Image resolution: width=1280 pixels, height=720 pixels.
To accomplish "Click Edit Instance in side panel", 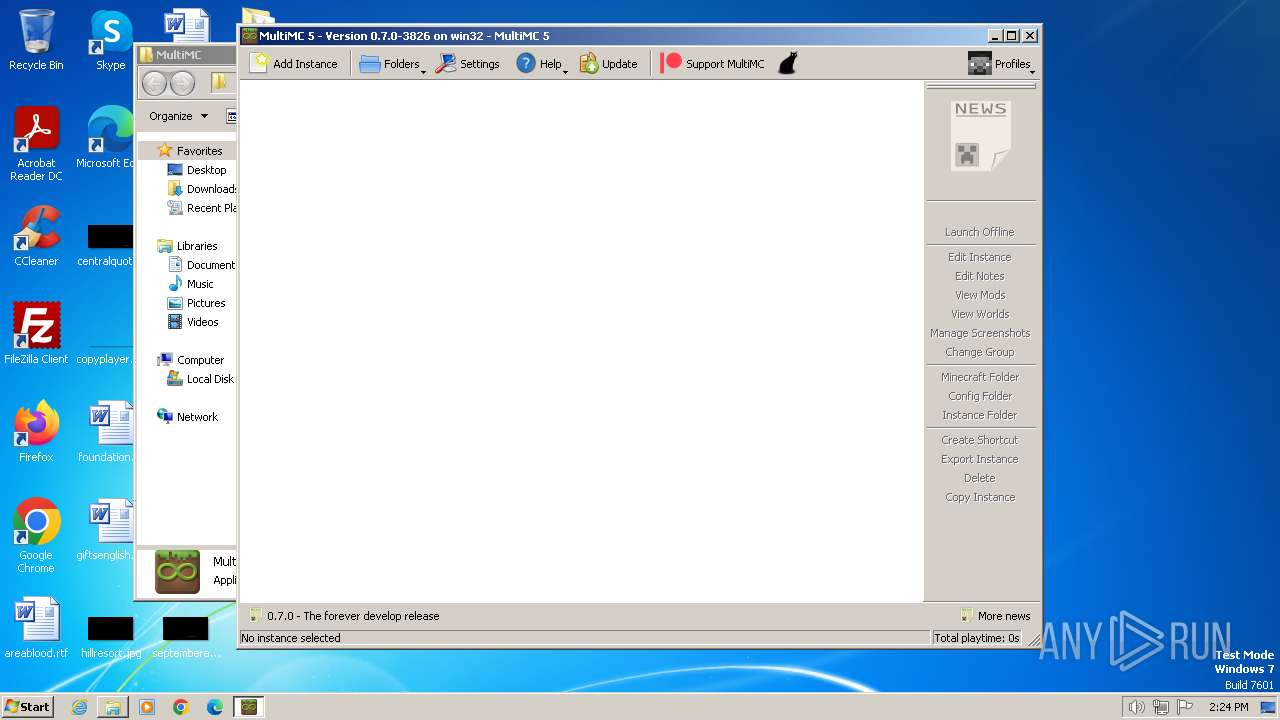I will (980, 257).
